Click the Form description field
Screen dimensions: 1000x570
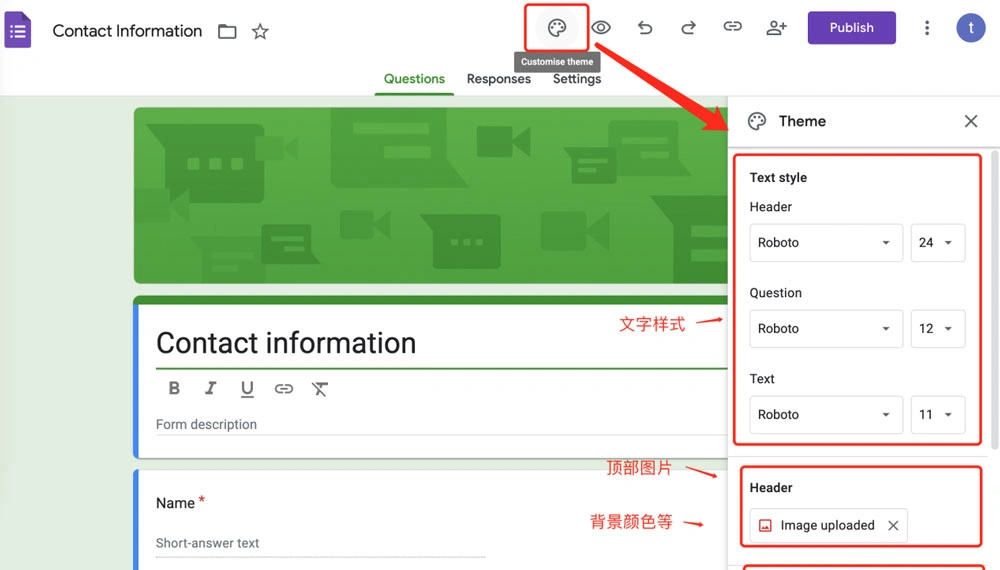[400, 424]
